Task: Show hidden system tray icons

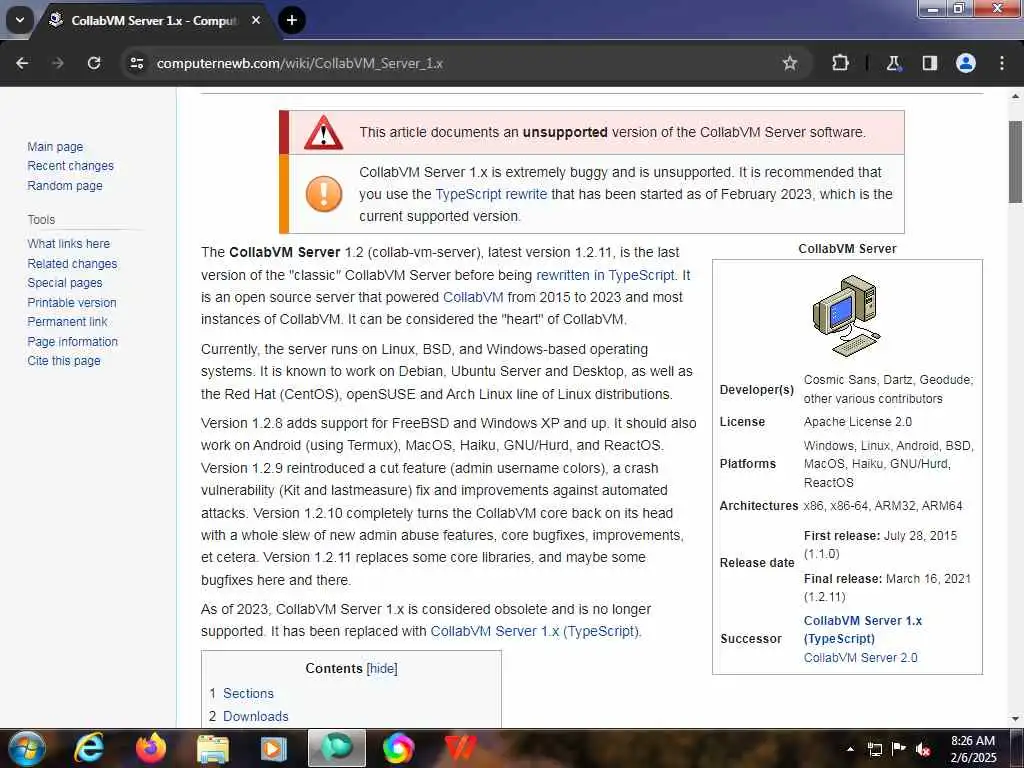Action: click(x=850, y=749)
